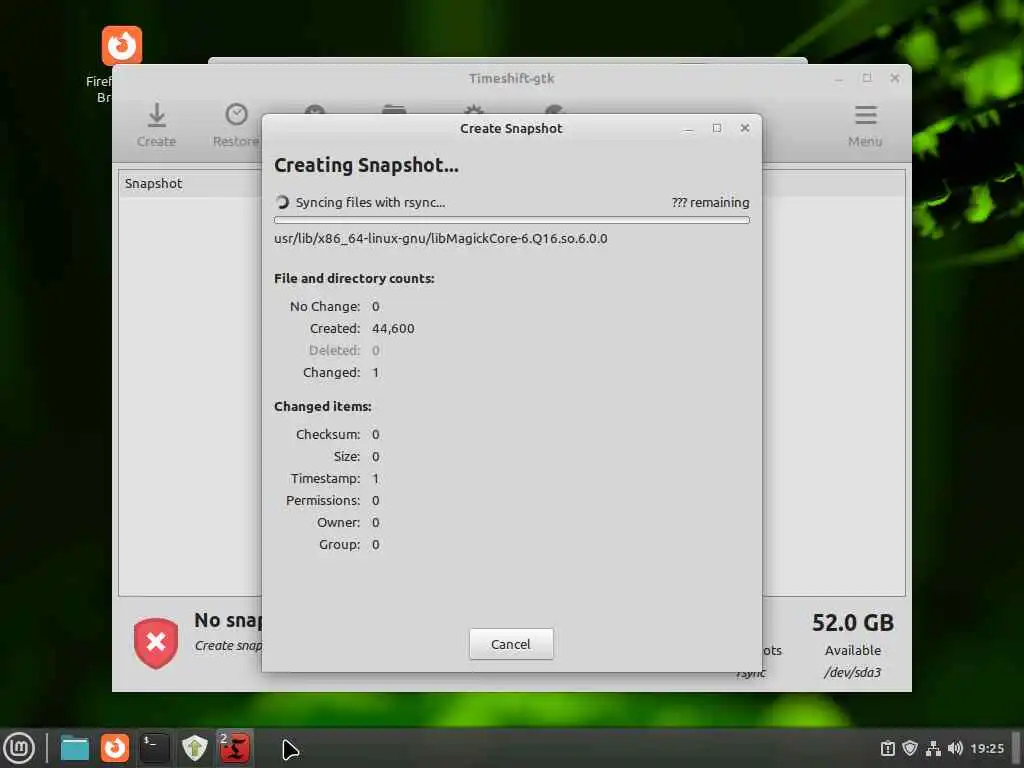Click the red shield status icon
This screenshot has width=1024, height=768.
coord(156,643)
